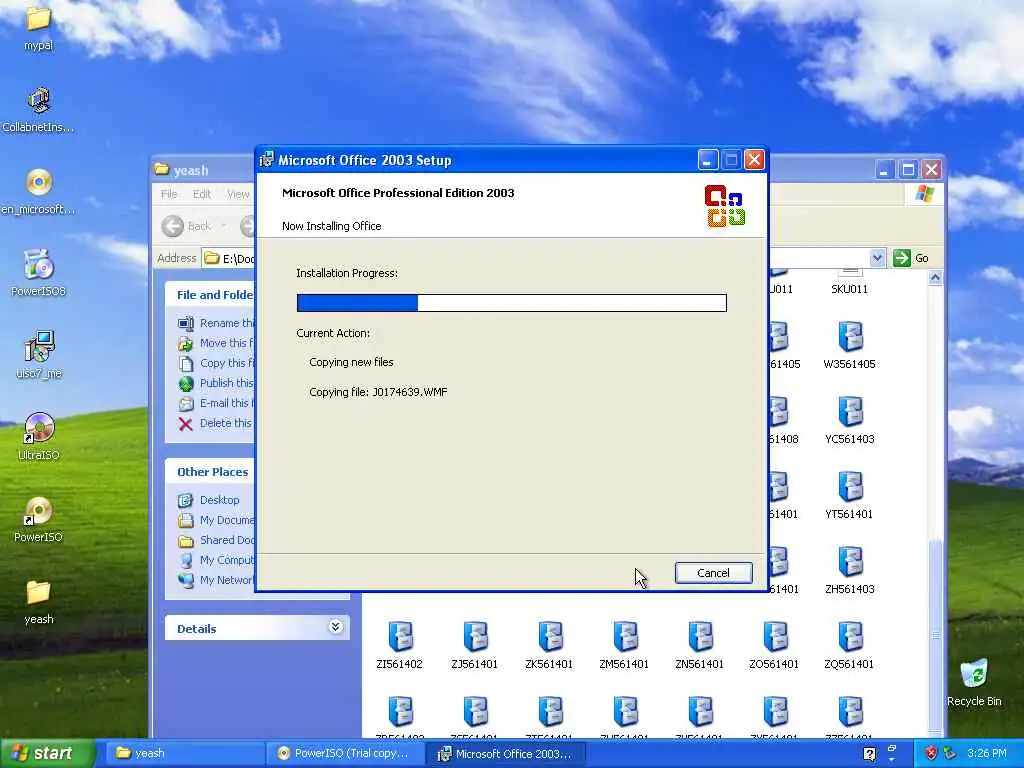
Task: Click Back button in yeash explorer
Action: coord(187,226)
